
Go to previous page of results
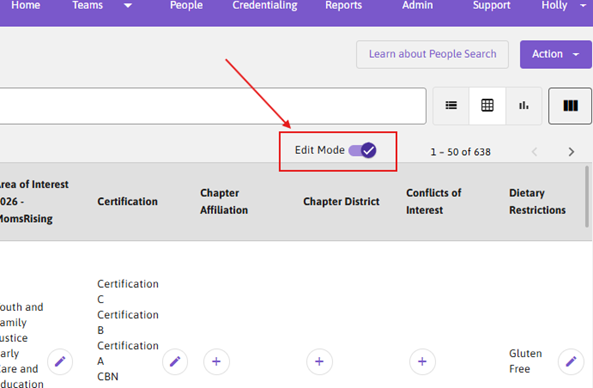tap(534, 152)
